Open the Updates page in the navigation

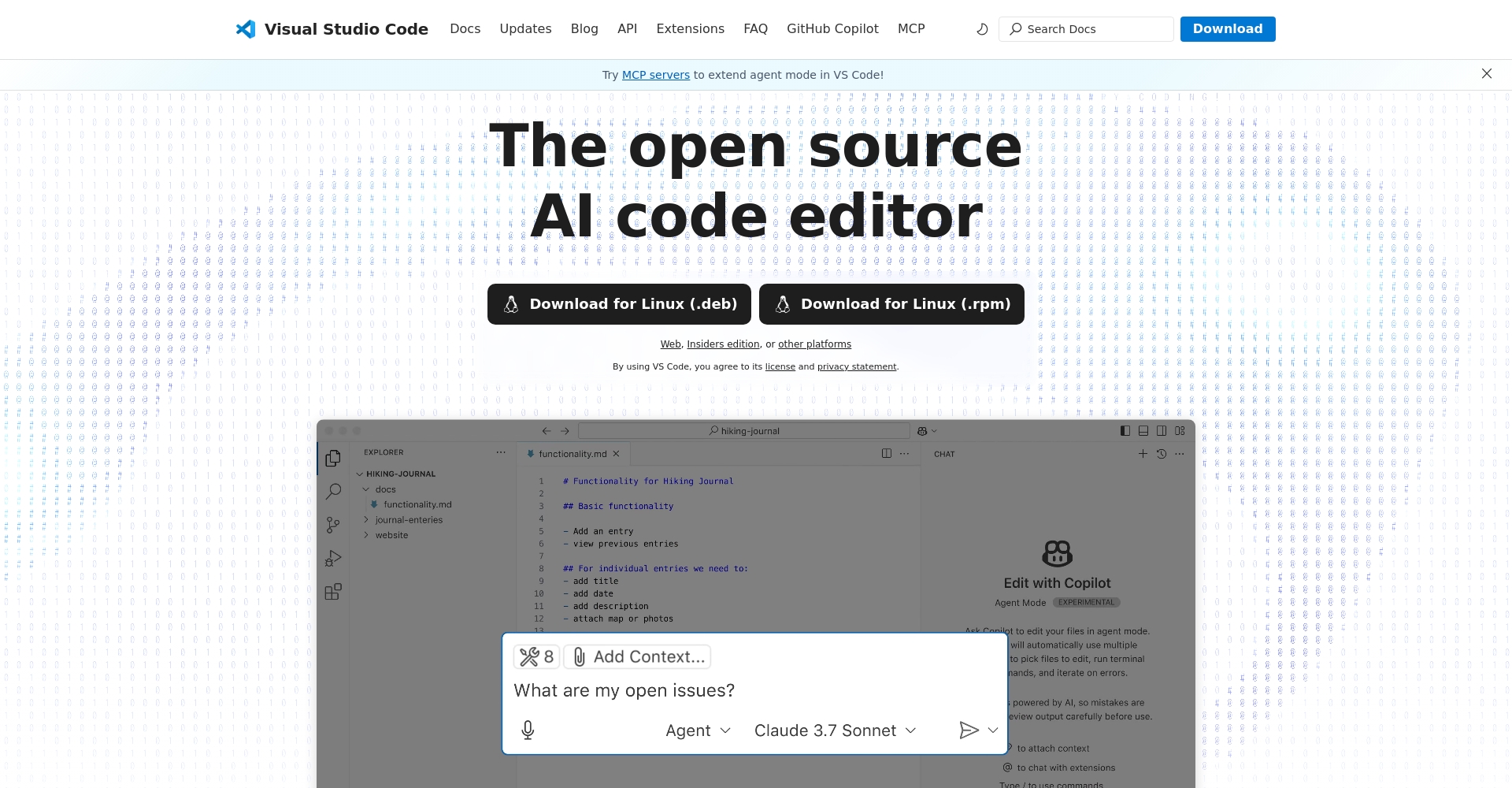click(x=525, y=29)
